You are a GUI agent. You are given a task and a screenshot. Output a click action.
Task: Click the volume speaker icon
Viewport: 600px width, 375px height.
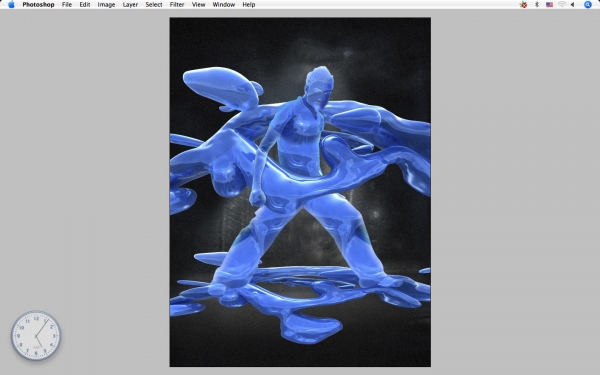(x=572, y=5)
